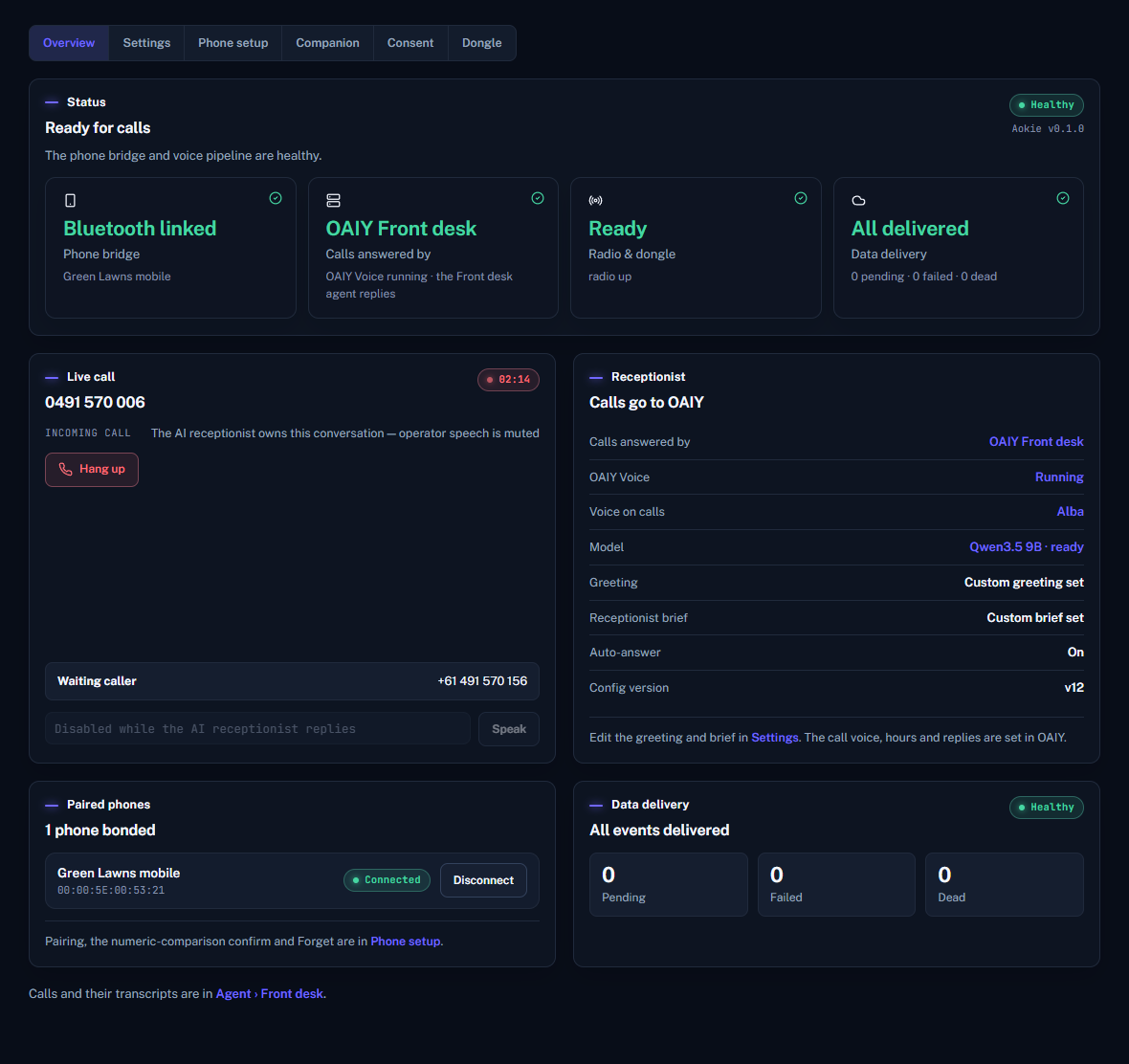Click the Auto-answer value On
The height and width of the screenshot is (1064, 1129).
pyautogui.click(x=1075, y=653)
